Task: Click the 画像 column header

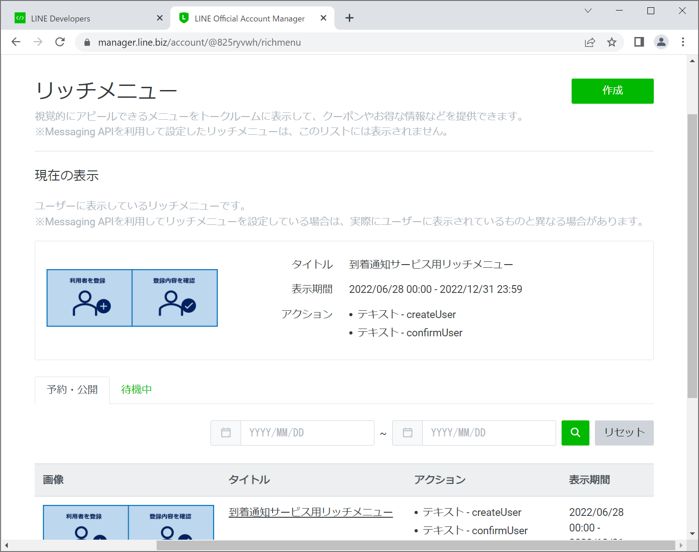Action: pos(53,480)
